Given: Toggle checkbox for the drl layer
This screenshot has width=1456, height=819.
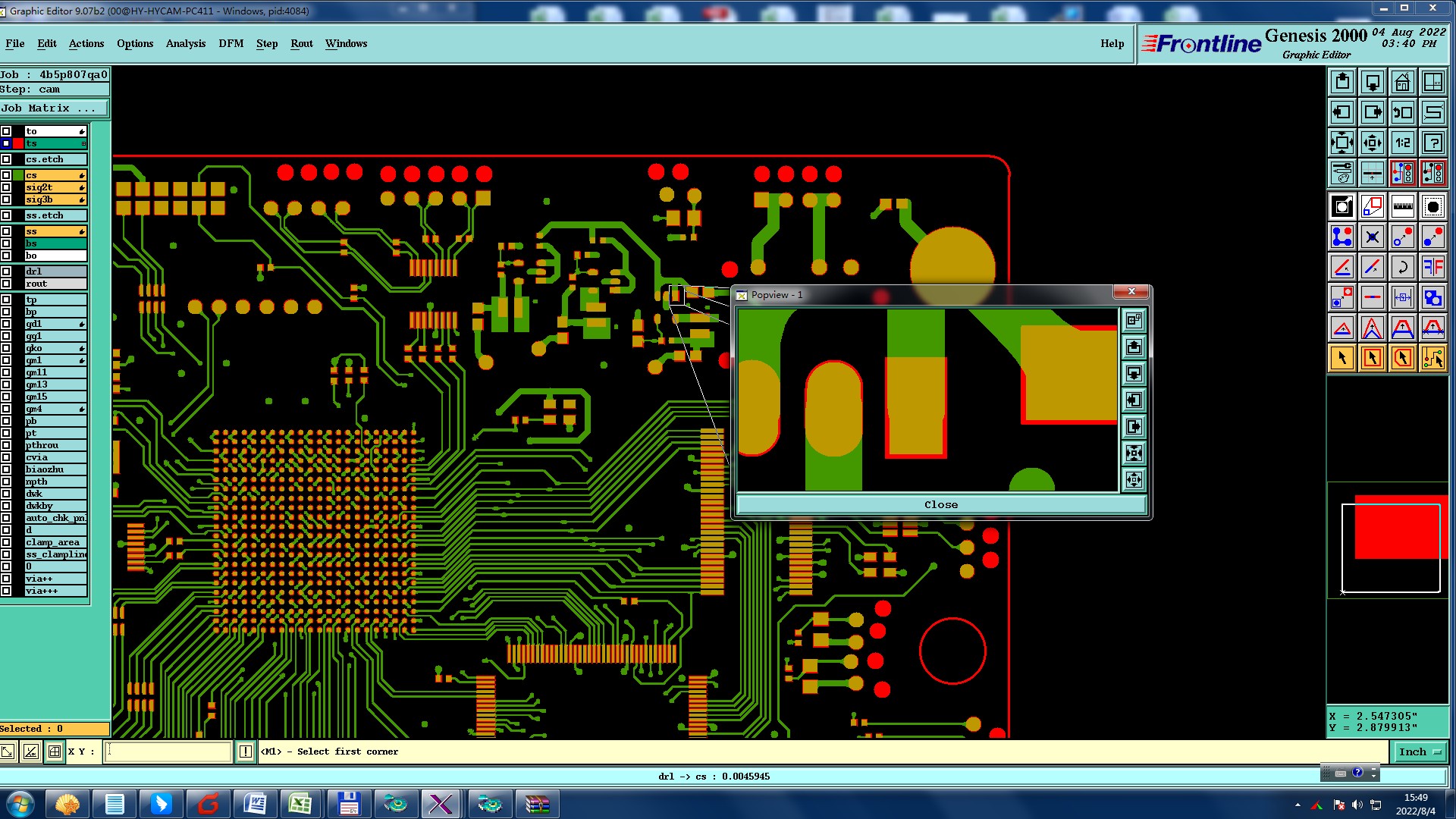Looking at the screenshot, I should coord(6,271).
